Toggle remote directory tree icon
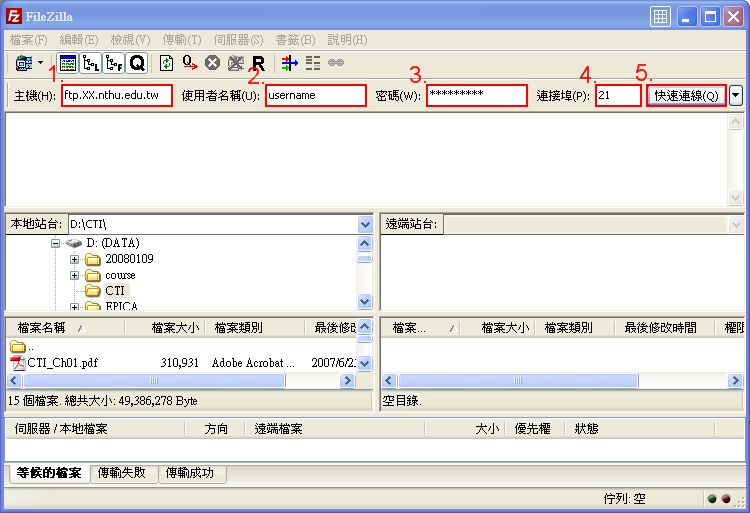This screenshot has height=513, width=750. (113, 63)
